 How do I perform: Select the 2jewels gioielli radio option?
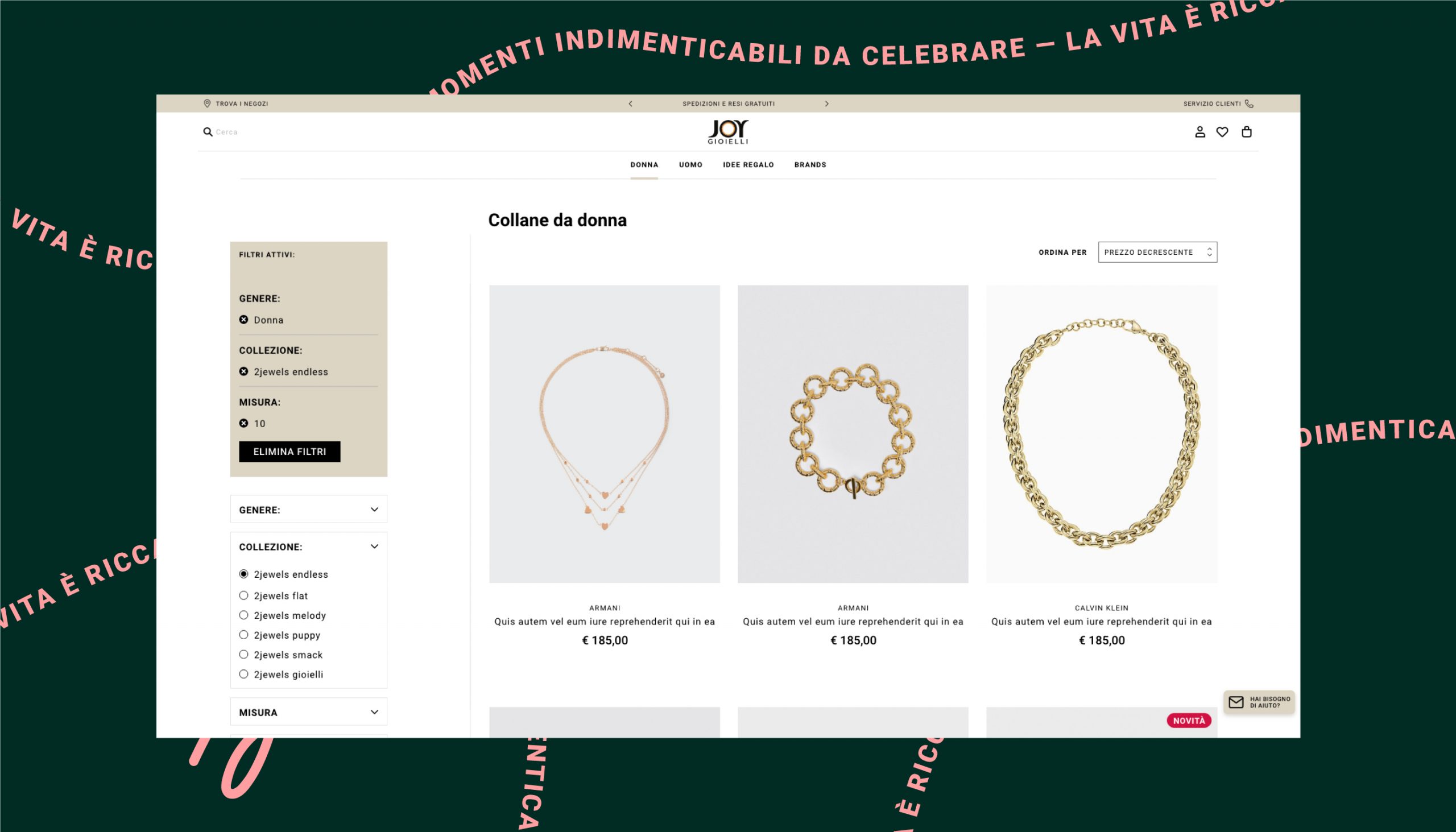pos(243,674)
